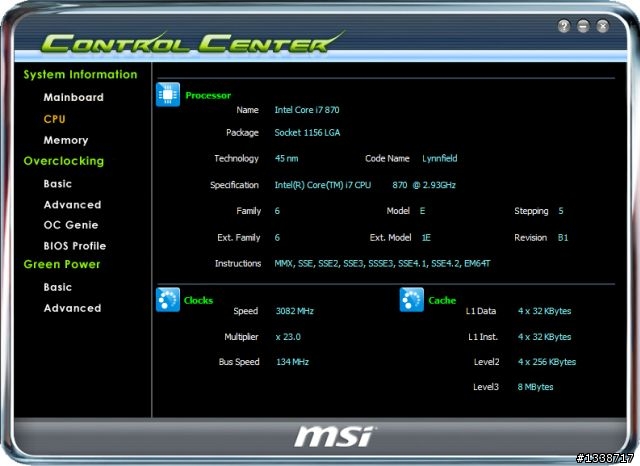Click the Model value E

tap(422, 211)
